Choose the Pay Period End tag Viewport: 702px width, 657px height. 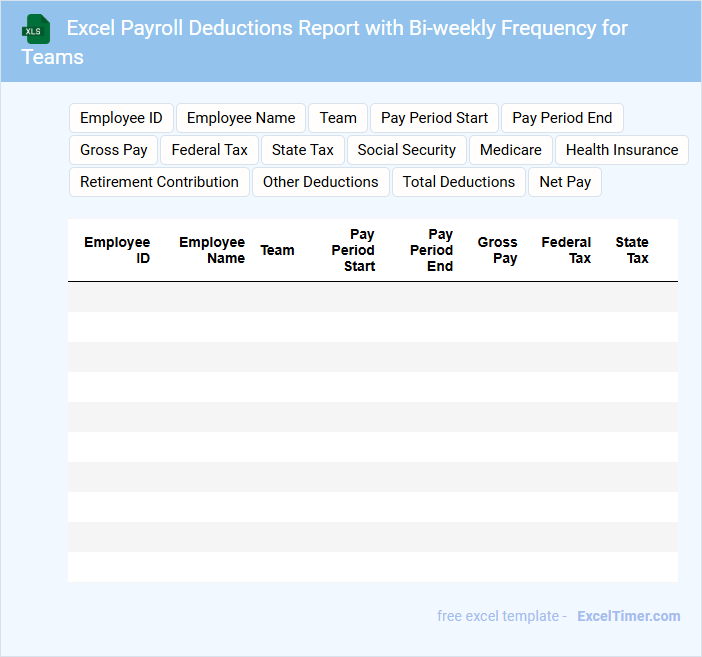pyautogui.click(x=562, y=118)
